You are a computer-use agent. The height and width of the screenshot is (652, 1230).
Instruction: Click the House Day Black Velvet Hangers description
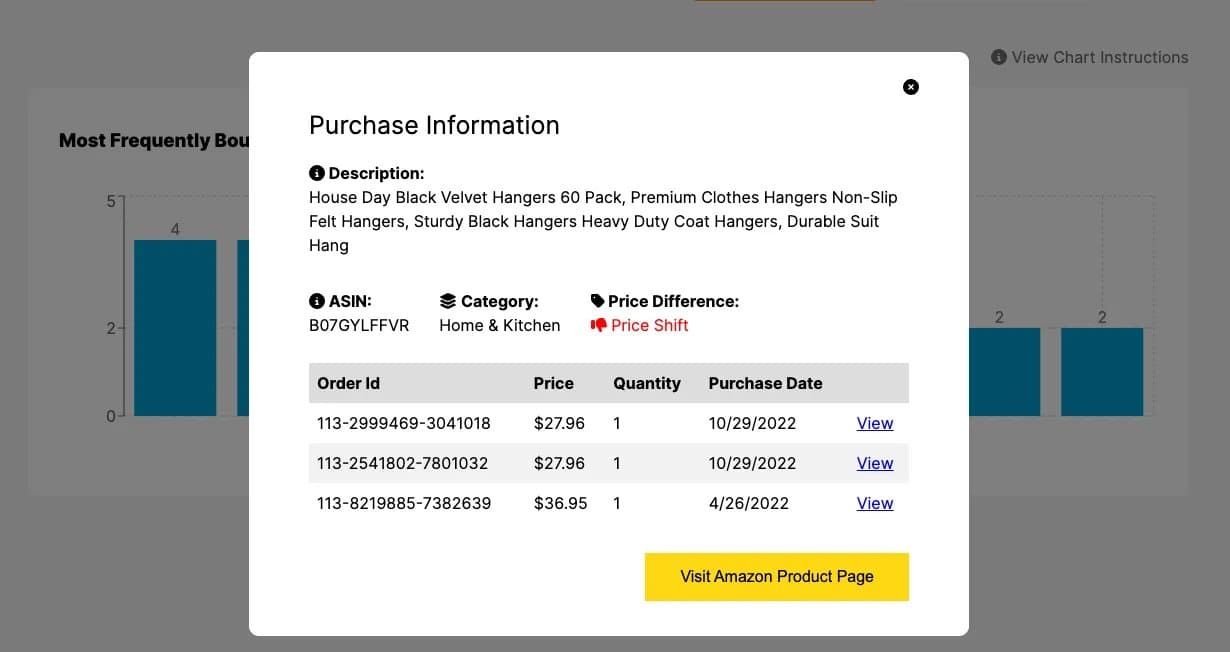click(x=603, y=221)
